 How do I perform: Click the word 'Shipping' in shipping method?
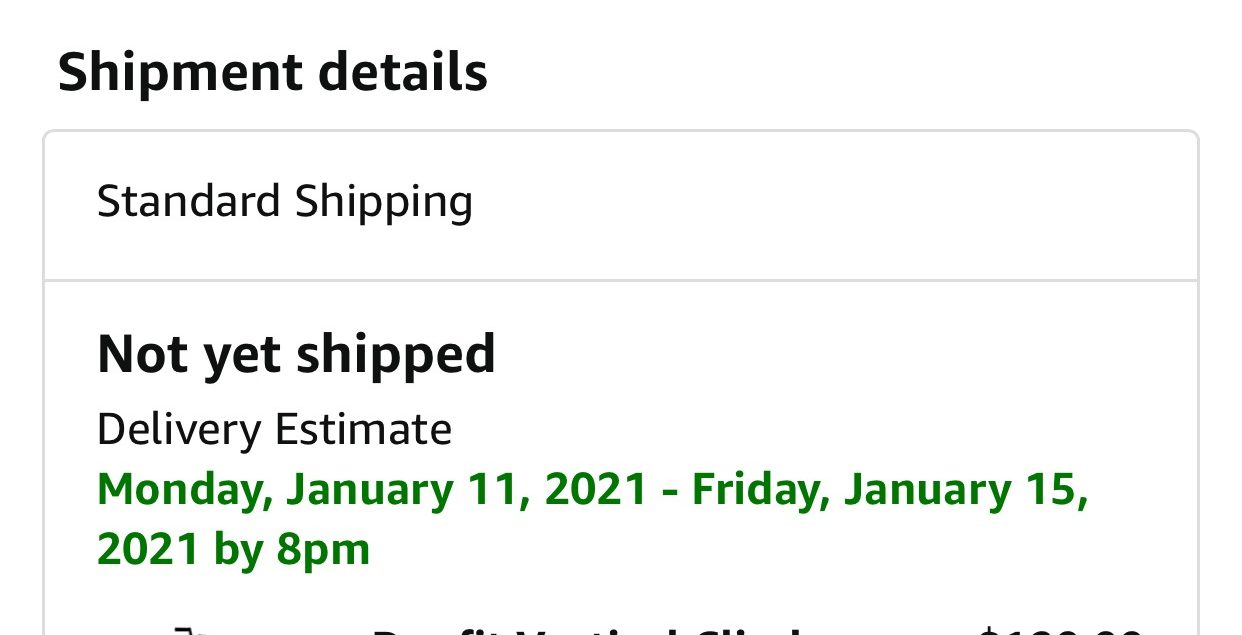point(383,203)
